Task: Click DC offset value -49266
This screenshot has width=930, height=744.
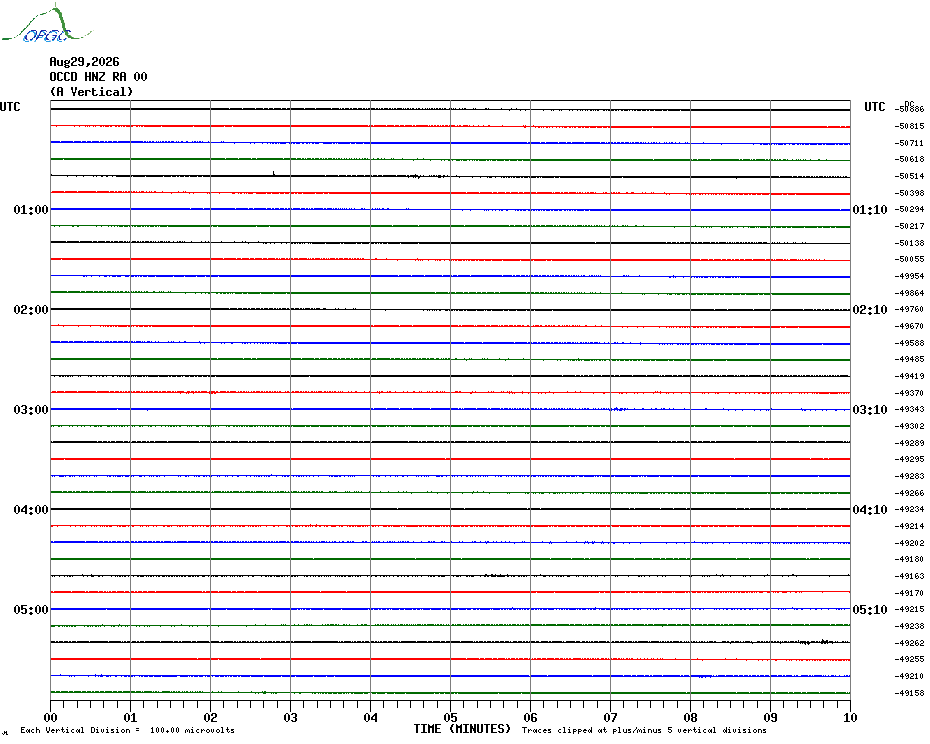Action: coord(910,493)
